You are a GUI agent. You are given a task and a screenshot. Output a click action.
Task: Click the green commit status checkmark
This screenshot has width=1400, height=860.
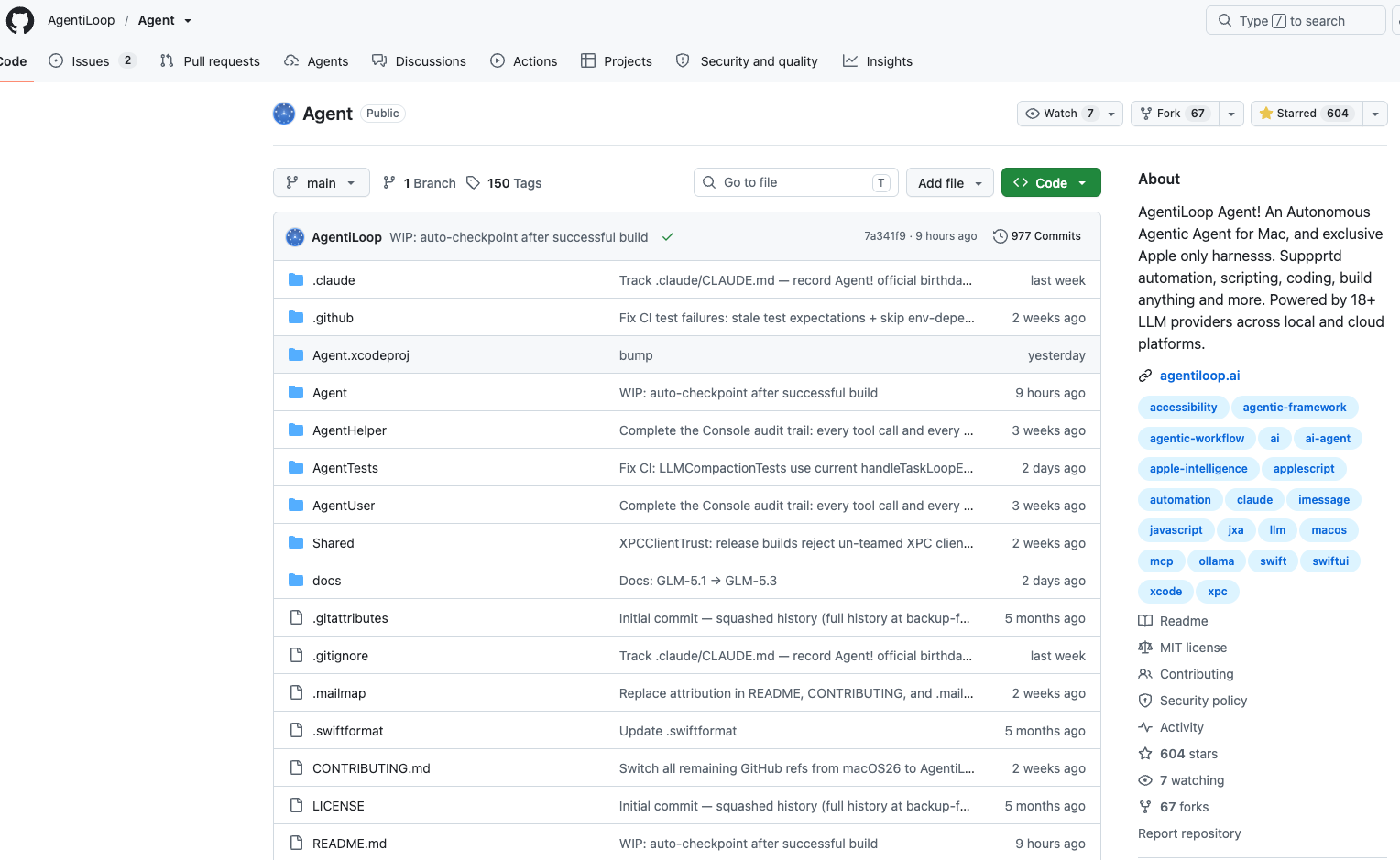[668, 237]
